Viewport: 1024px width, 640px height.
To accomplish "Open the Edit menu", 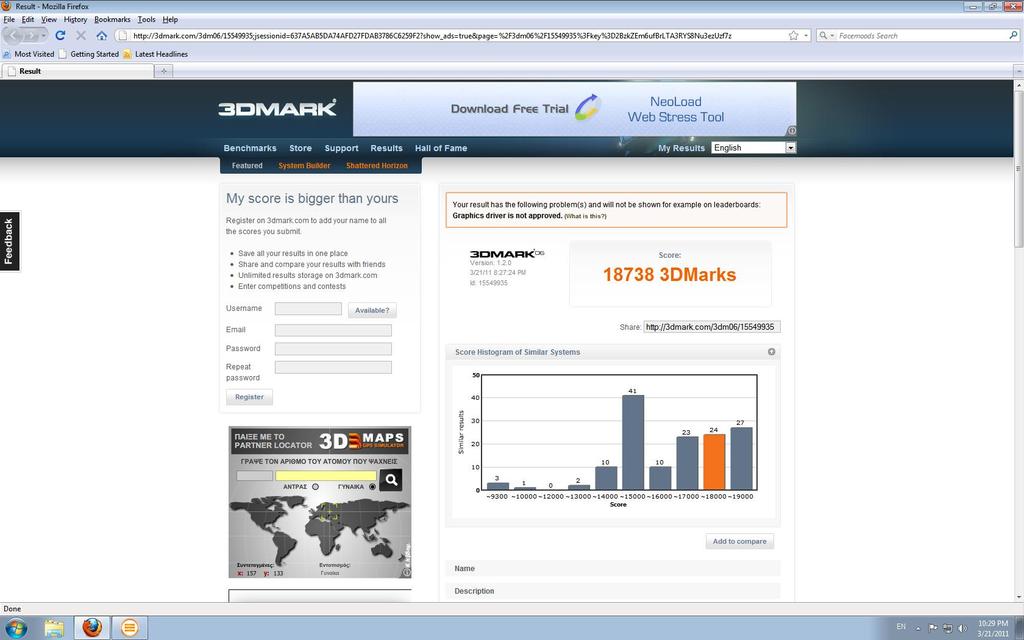I will click(27, 20).
